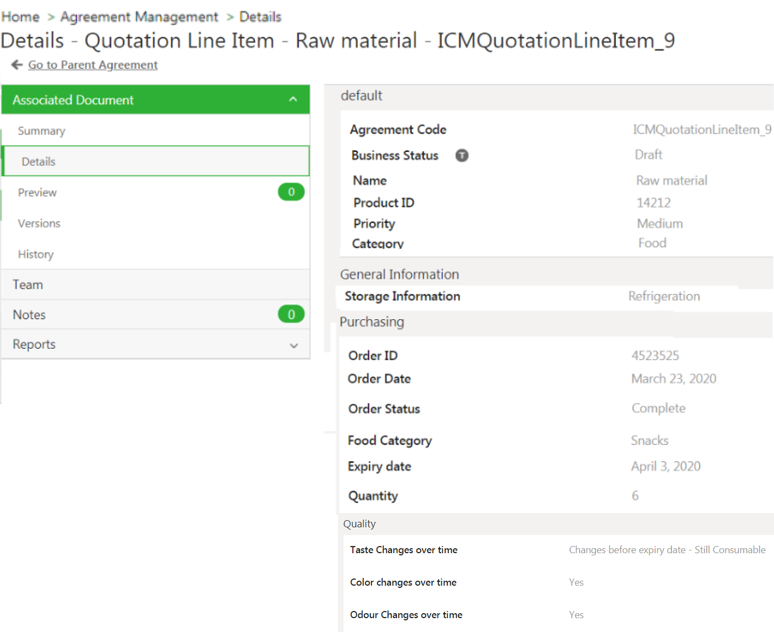Expand the Reports section chevron

click(x=293, y=345)
